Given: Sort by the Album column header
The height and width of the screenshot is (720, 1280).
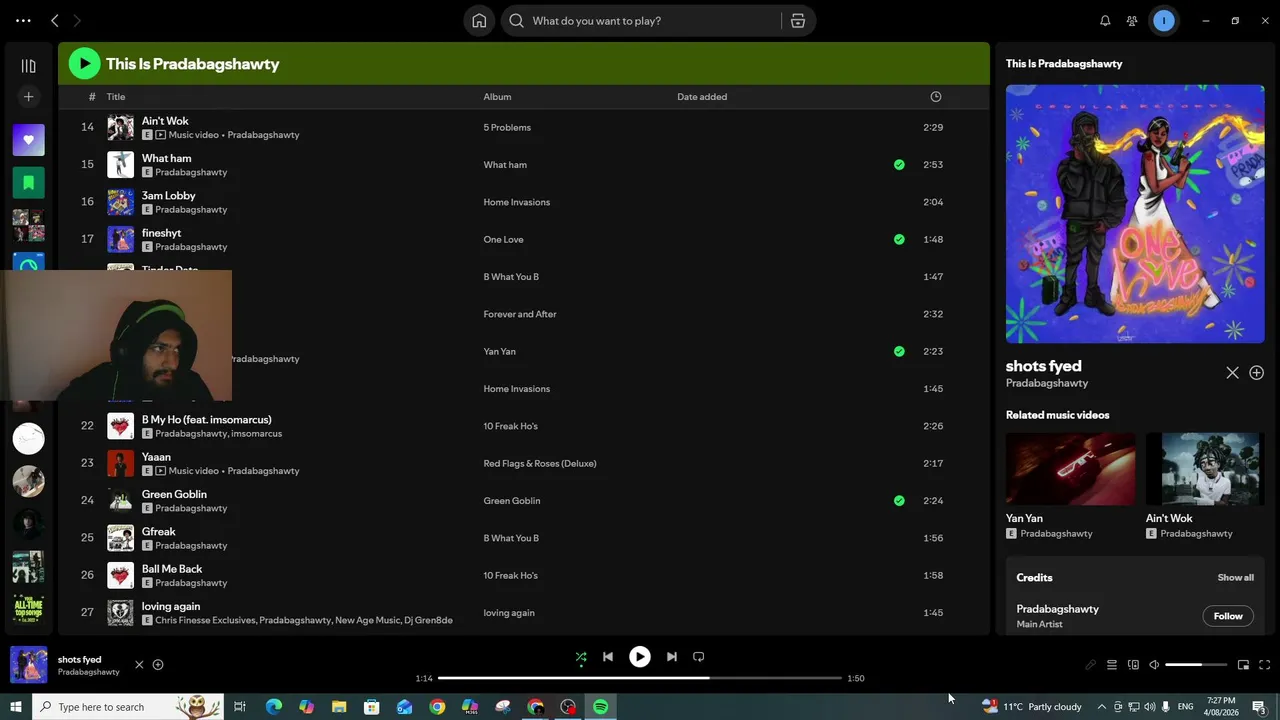Looking at the screenshot, I should tap(497, 97).
